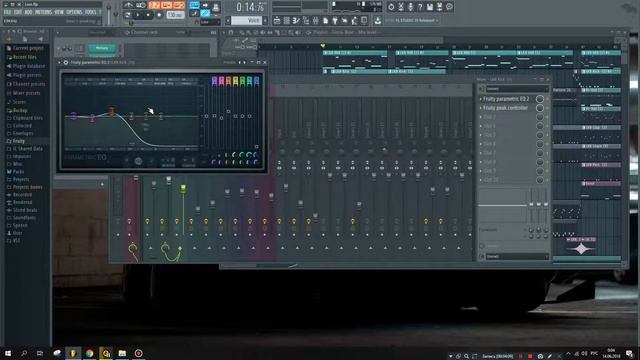Click the power-shaped icon in top toolbar
The image size is (640, 360).
pyautogui.click(x=391, y=7)
